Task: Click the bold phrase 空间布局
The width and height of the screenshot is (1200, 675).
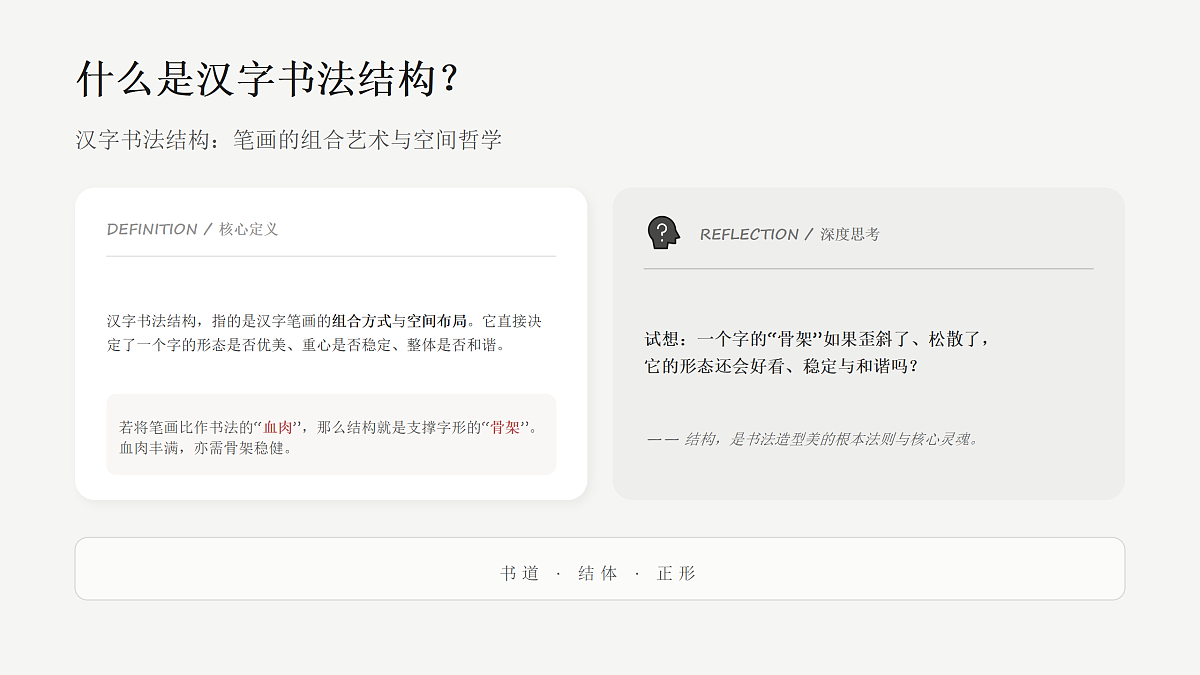Action: [436, 321]
